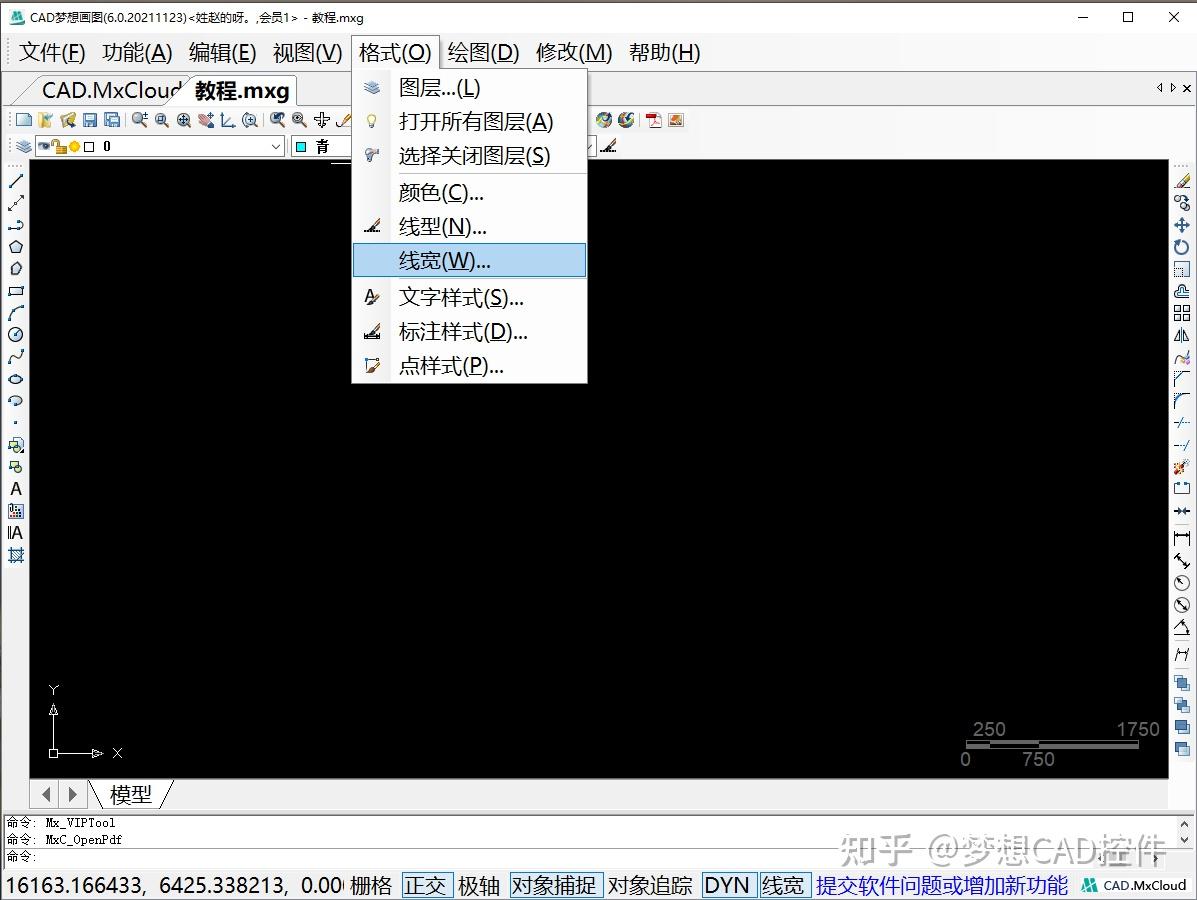Select the Array tool
Image resolution: width=1197 pixels, height=900 pixels.
pos(1182,313)
